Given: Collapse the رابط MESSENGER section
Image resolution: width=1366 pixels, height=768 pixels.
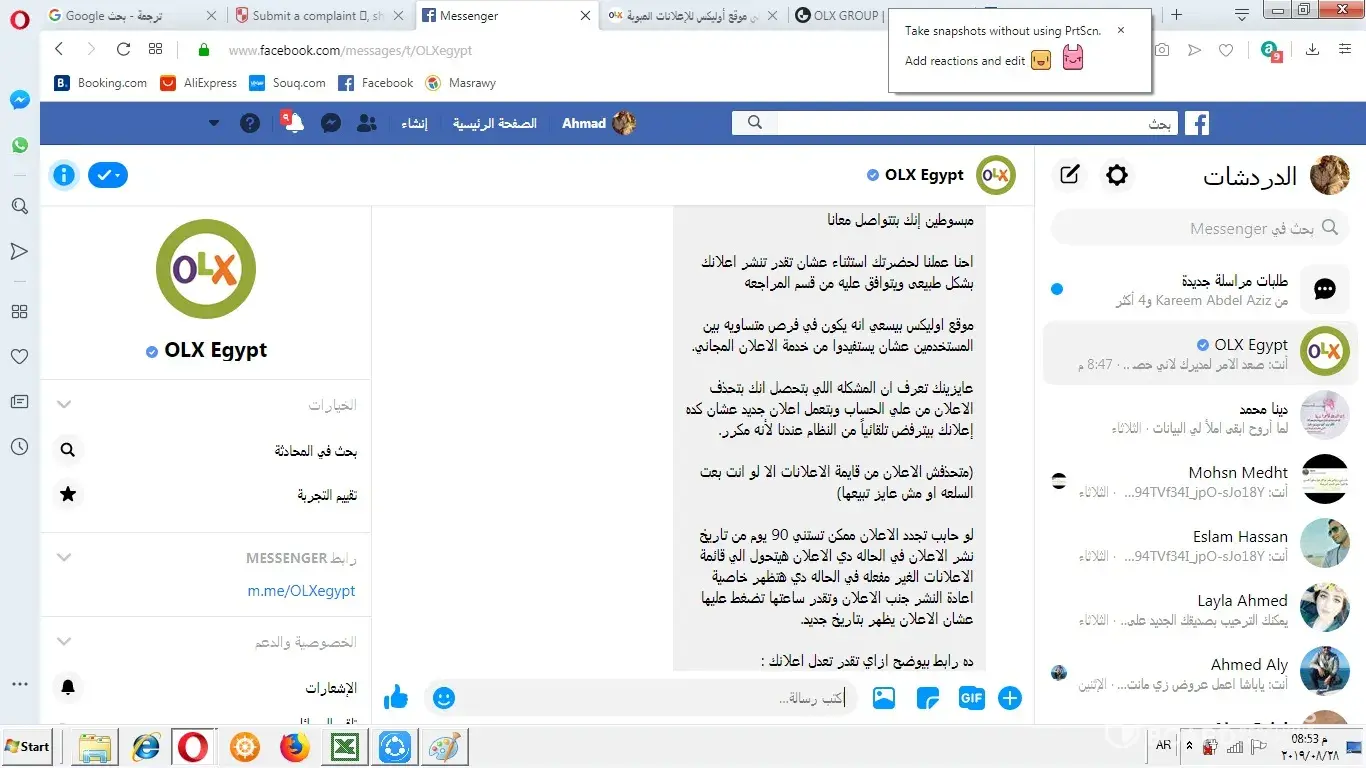Looking at the screenshot, I should (64, 558).
